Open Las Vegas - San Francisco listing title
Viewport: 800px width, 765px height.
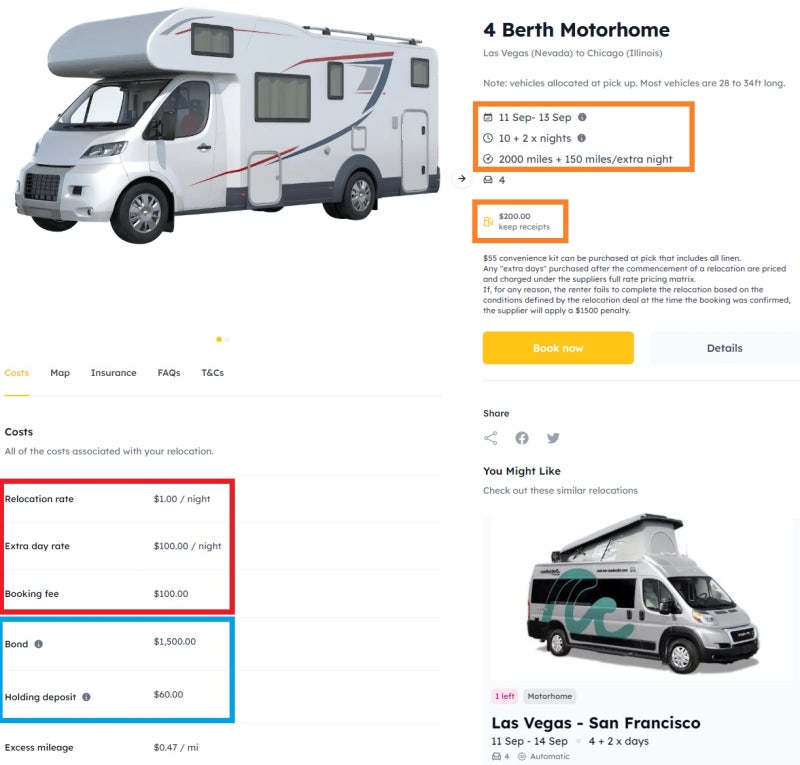[595, 722]
